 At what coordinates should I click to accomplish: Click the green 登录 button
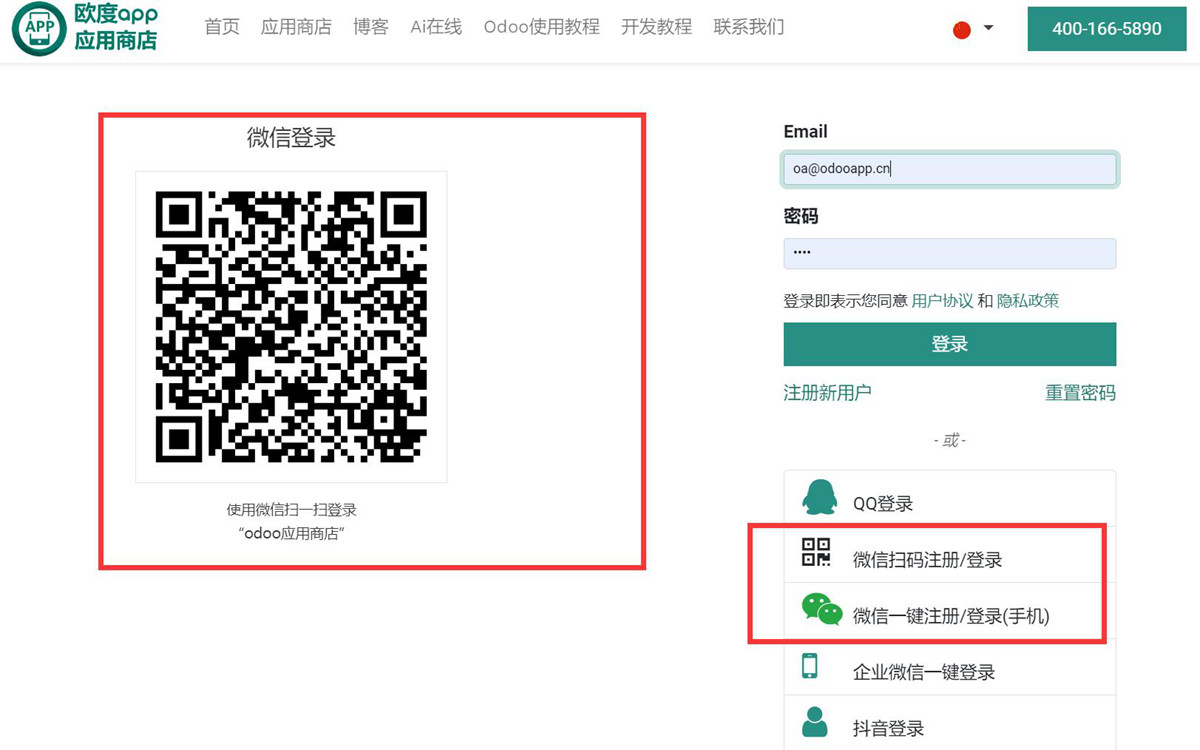click(x=950, y=344)
